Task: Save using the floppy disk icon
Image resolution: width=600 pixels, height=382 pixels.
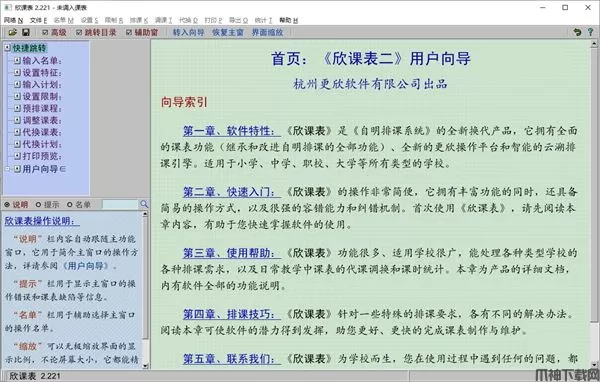Action: pyautogui.click(x=26, y=33)
